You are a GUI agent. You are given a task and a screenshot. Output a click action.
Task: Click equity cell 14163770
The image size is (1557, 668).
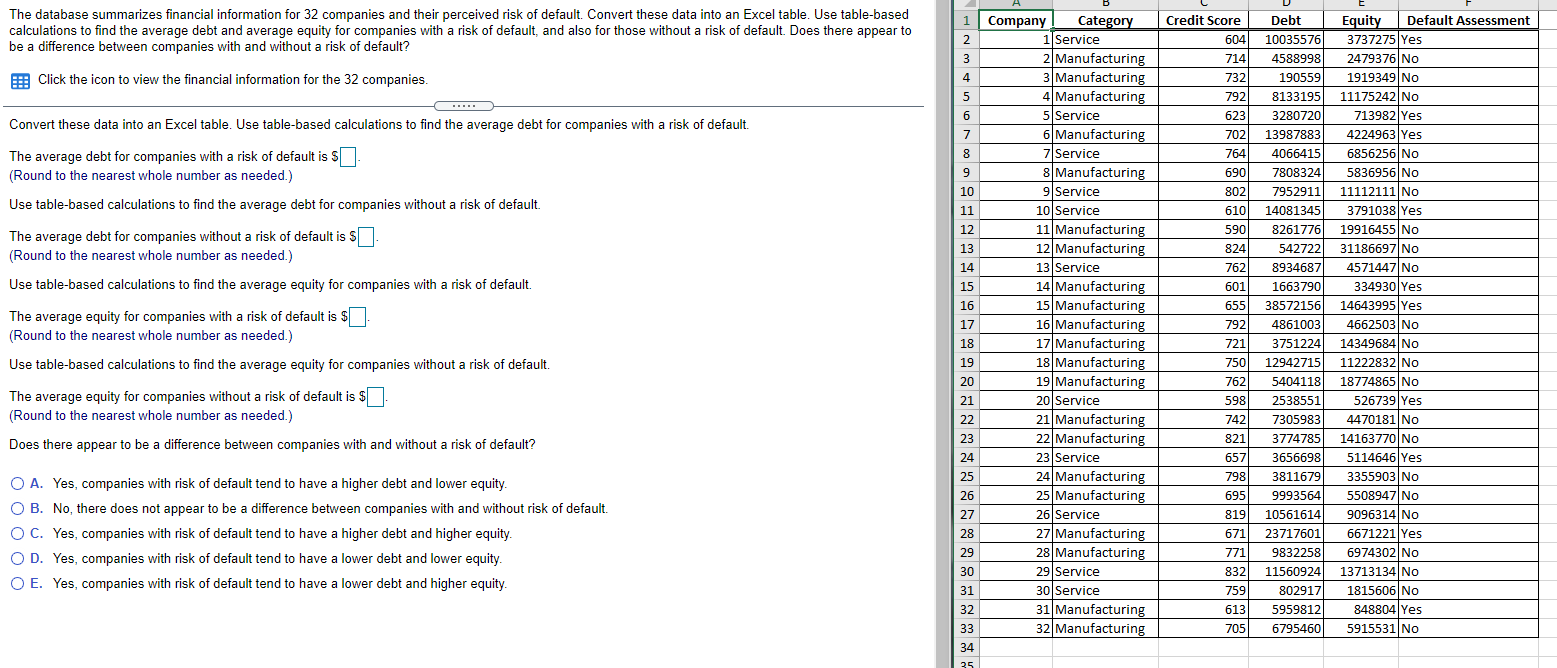click(1361, 438)
